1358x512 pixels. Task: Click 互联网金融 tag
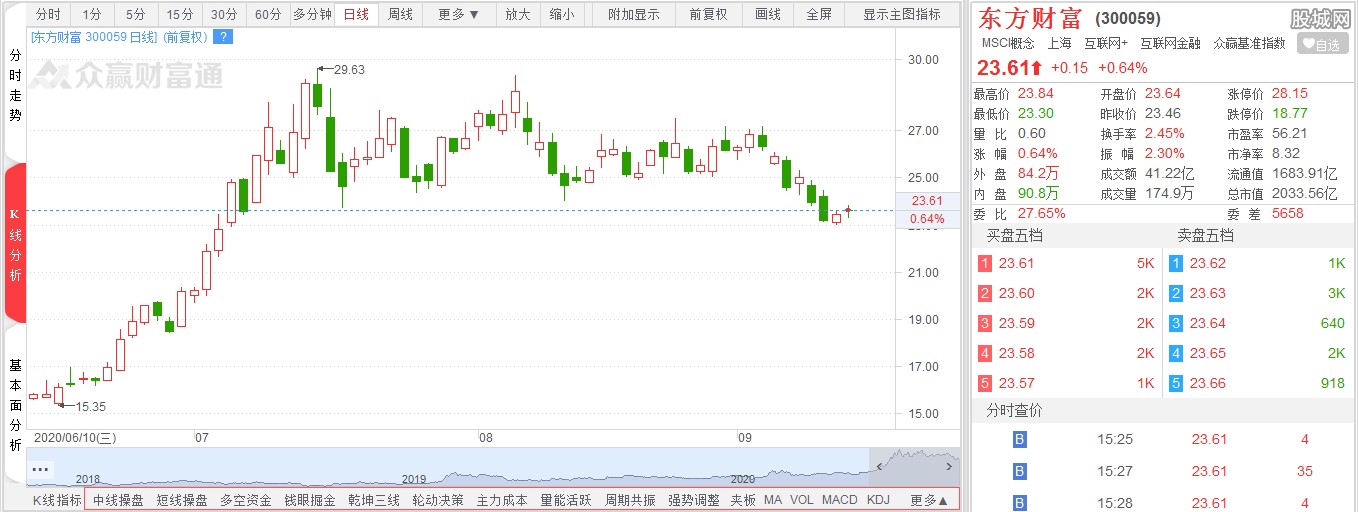click(x=1171, y=43)
